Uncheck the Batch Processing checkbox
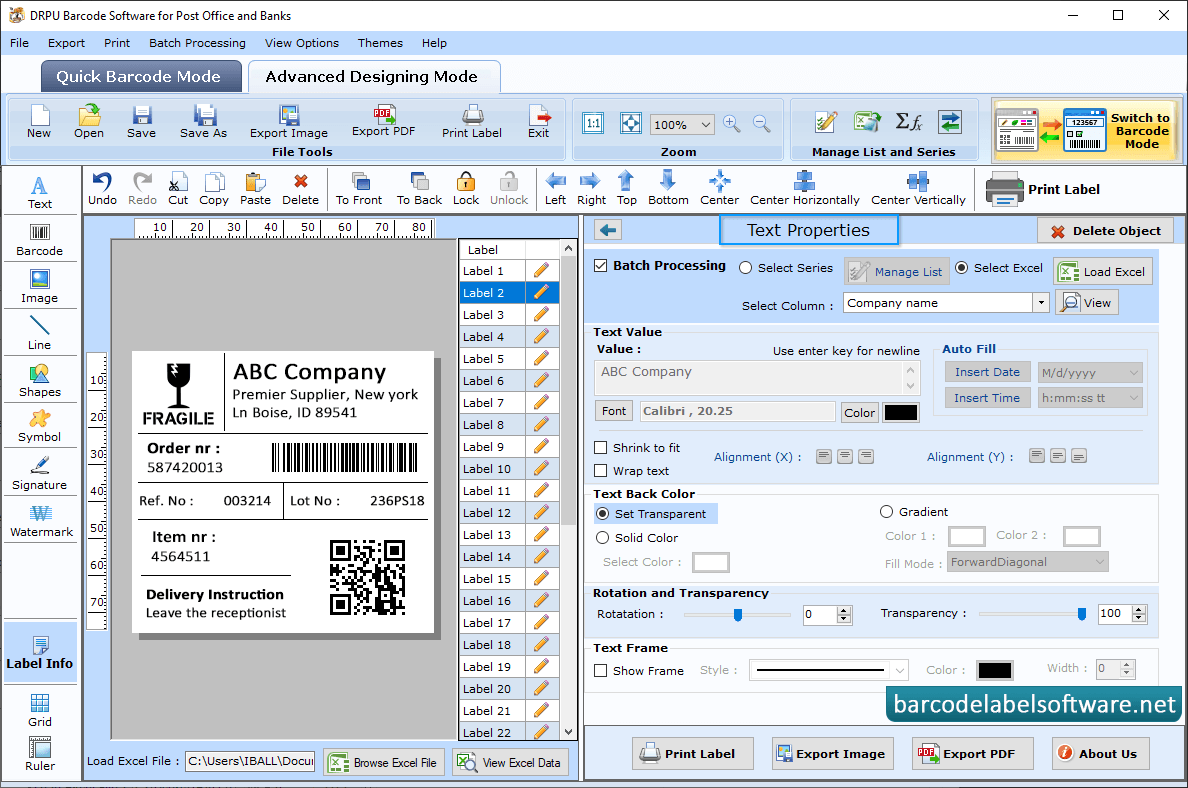Screen dimensions: 1188x788 click(x=601, y=266)
